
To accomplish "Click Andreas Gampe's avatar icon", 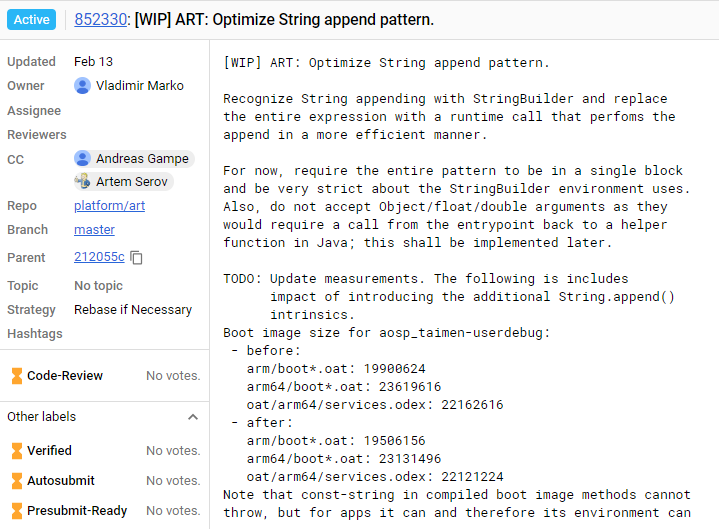I will (83, 159).
